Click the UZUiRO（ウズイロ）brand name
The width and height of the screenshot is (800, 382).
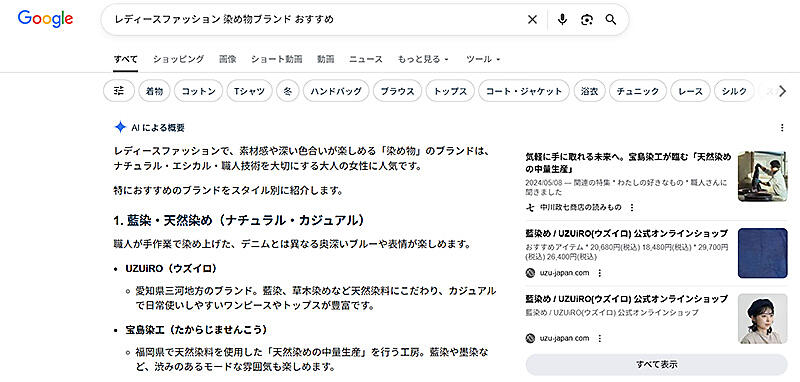tap(171, 268)
